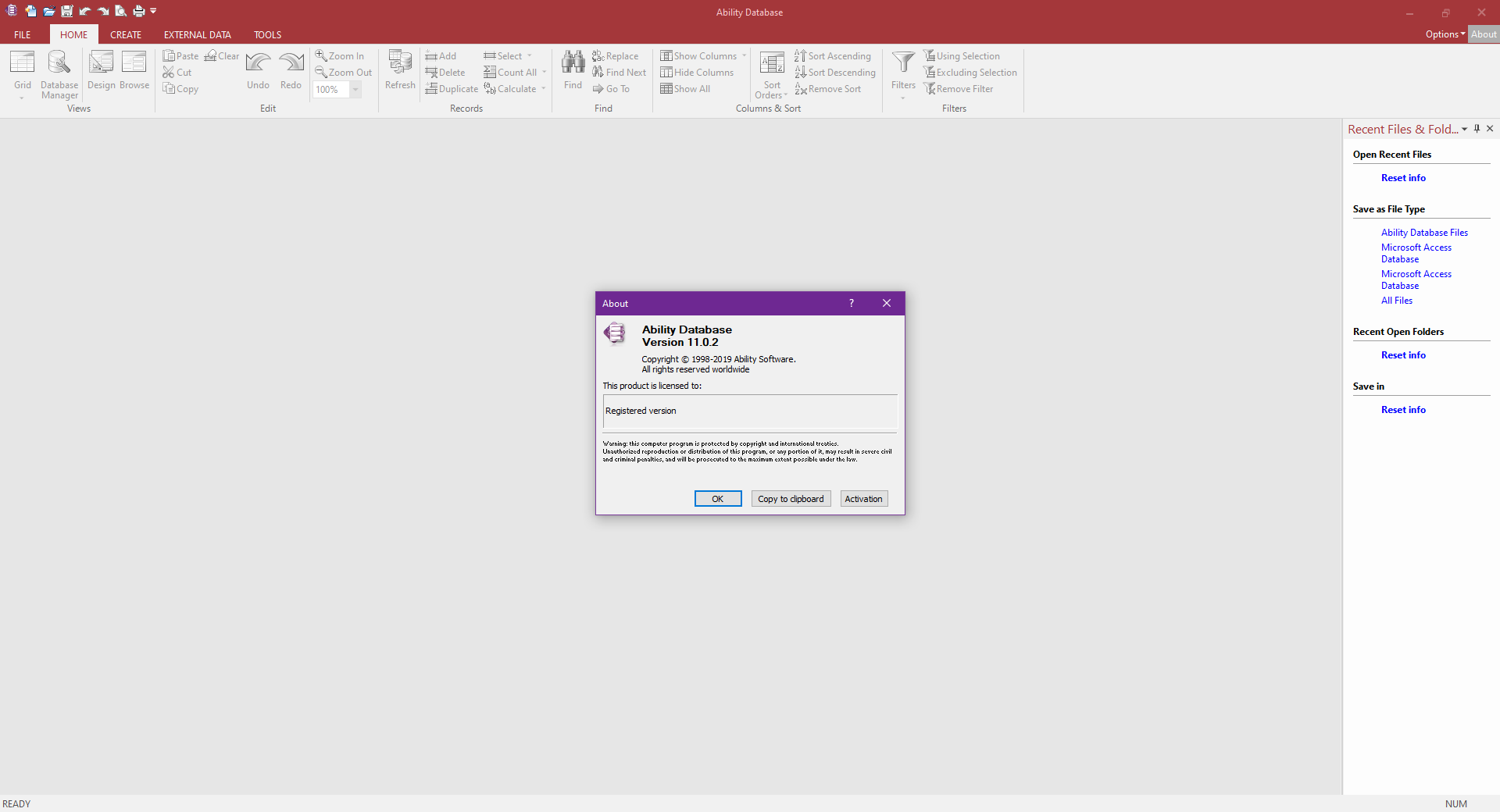Screen dimensions: 1500x812
Task: Click Zoom Out magnifier
Action: point(343,73)
